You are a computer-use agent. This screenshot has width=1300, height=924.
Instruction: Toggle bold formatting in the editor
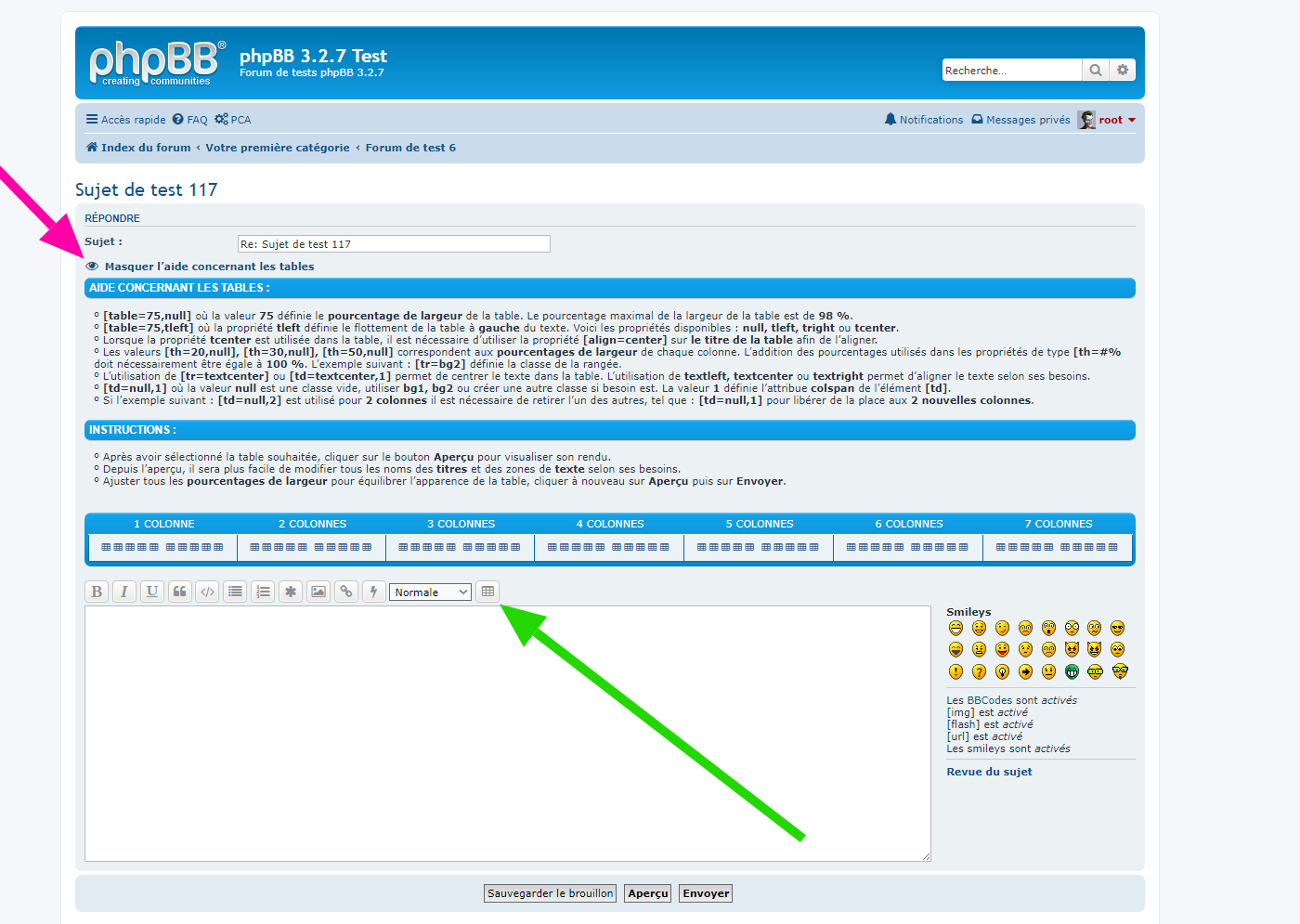tap(97, 592)
